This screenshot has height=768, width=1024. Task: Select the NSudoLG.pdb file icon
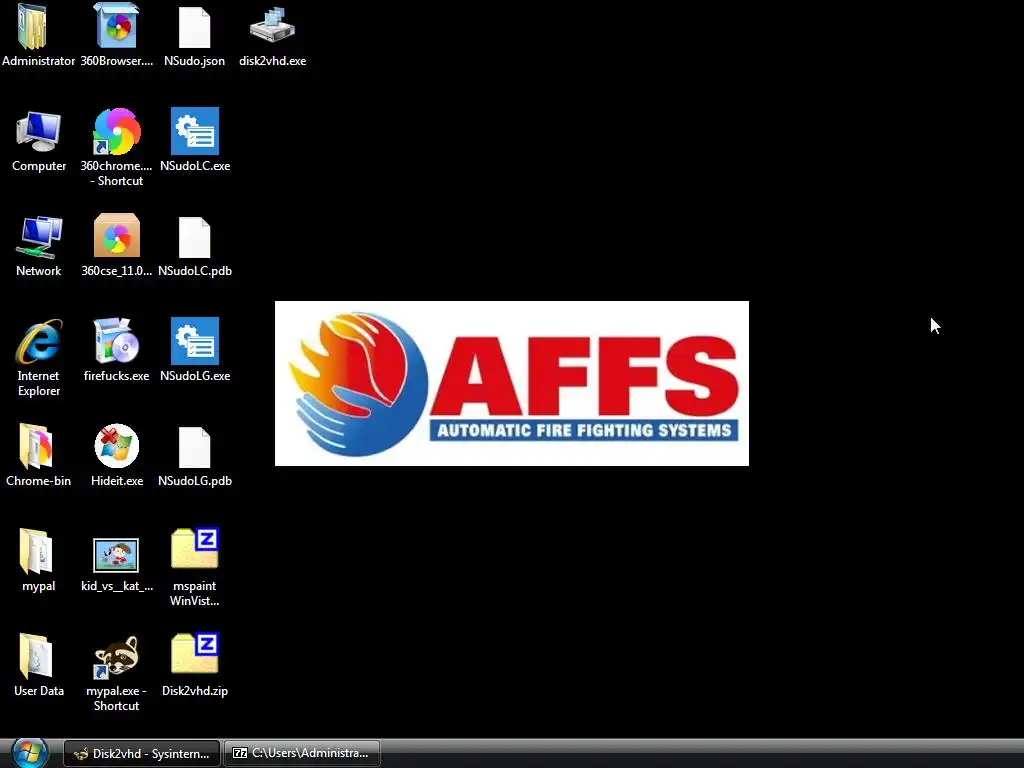coord(195,447)
